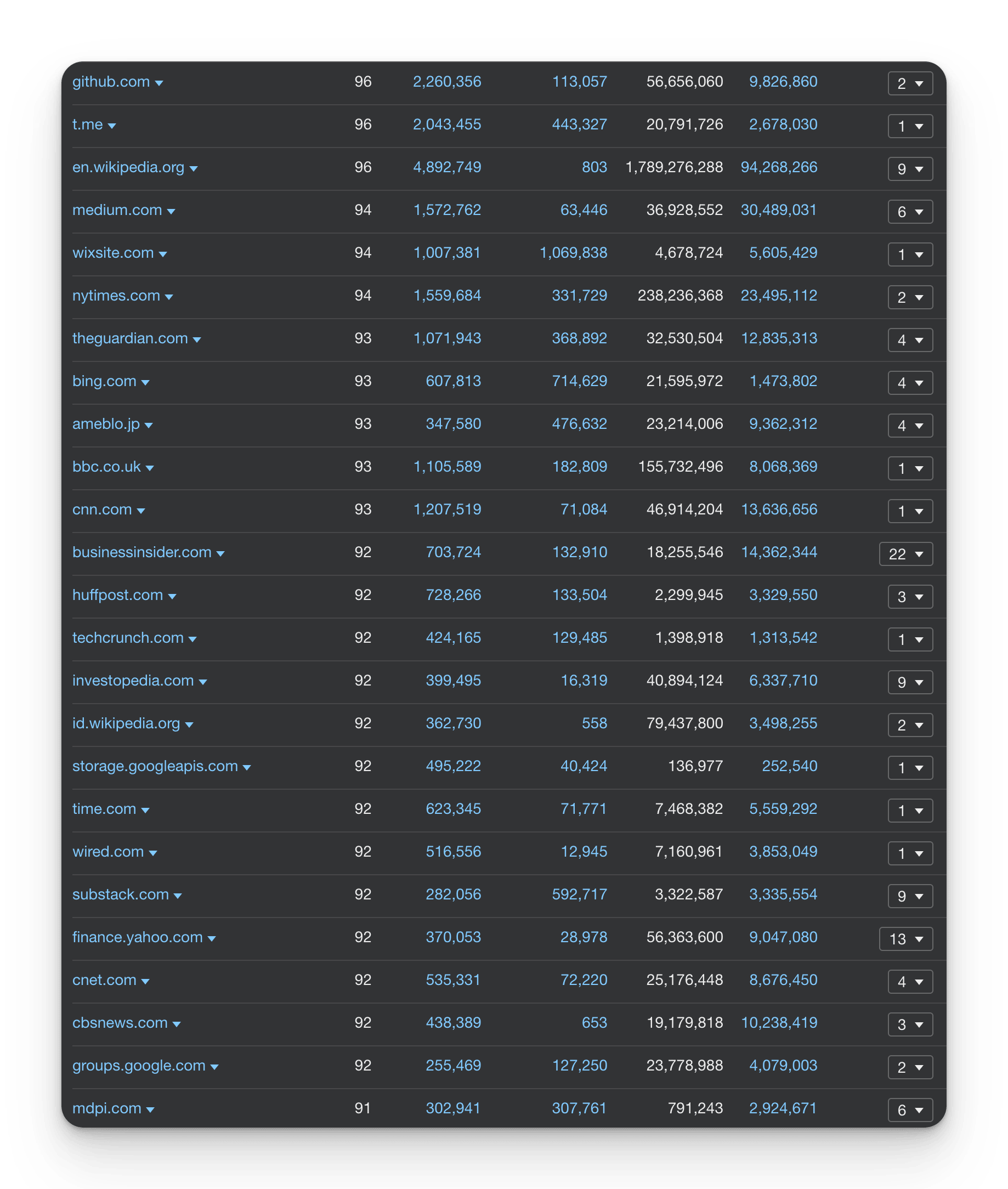Click the 91 rating in mdpi.com row

point(363,1108)
